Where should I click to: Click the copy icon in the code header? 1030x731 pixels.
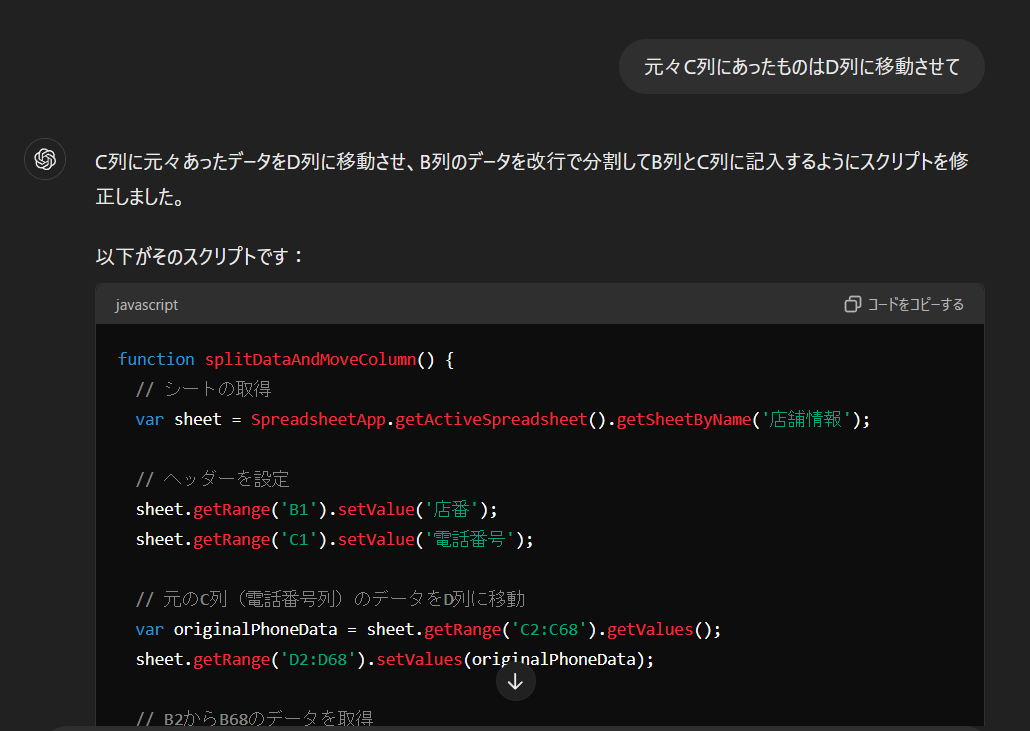point(852,304)
